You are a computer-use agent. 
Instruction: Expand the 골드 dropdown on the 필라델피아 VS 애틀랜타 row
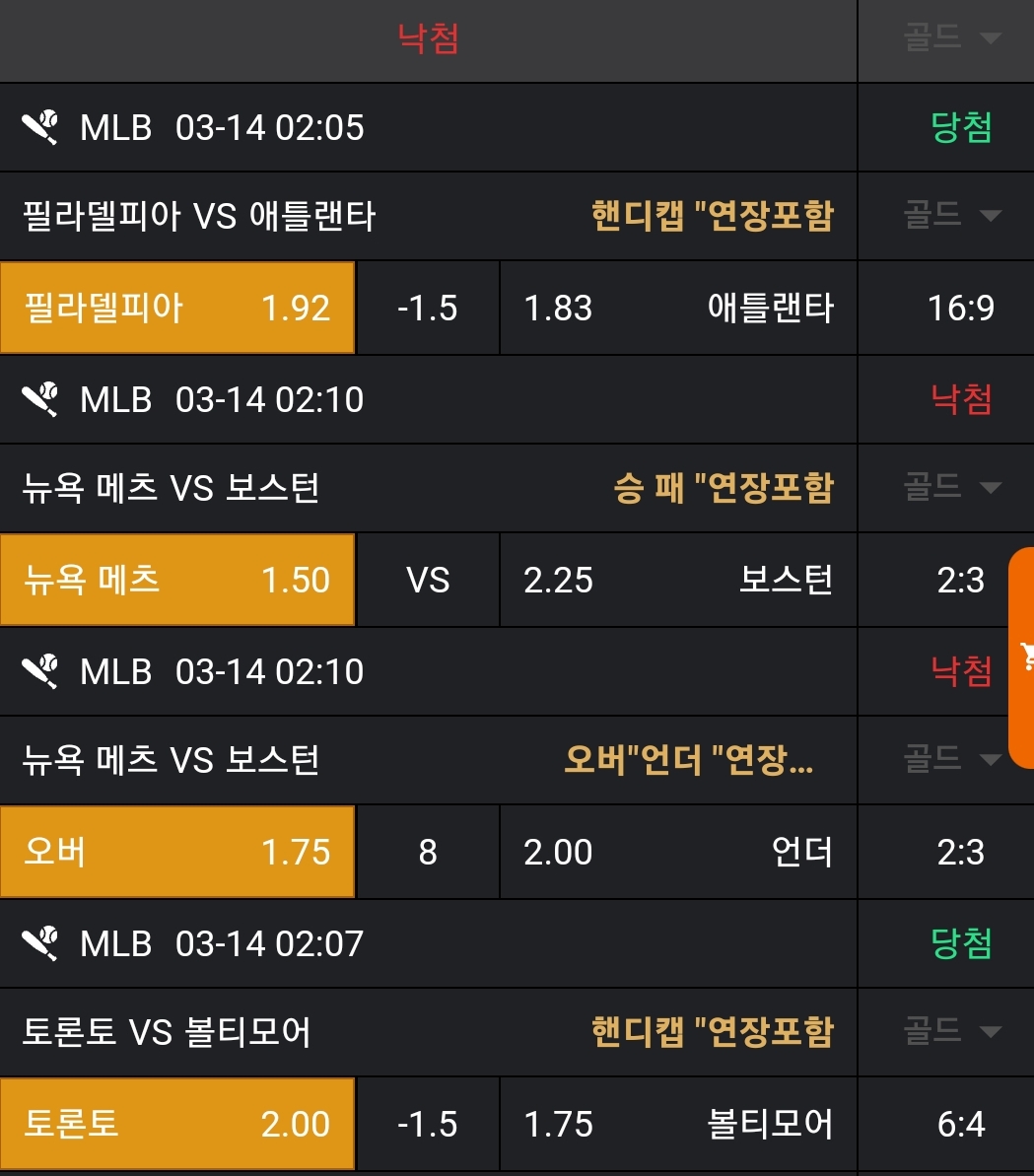pyautogui.click(x=951, y=215)
